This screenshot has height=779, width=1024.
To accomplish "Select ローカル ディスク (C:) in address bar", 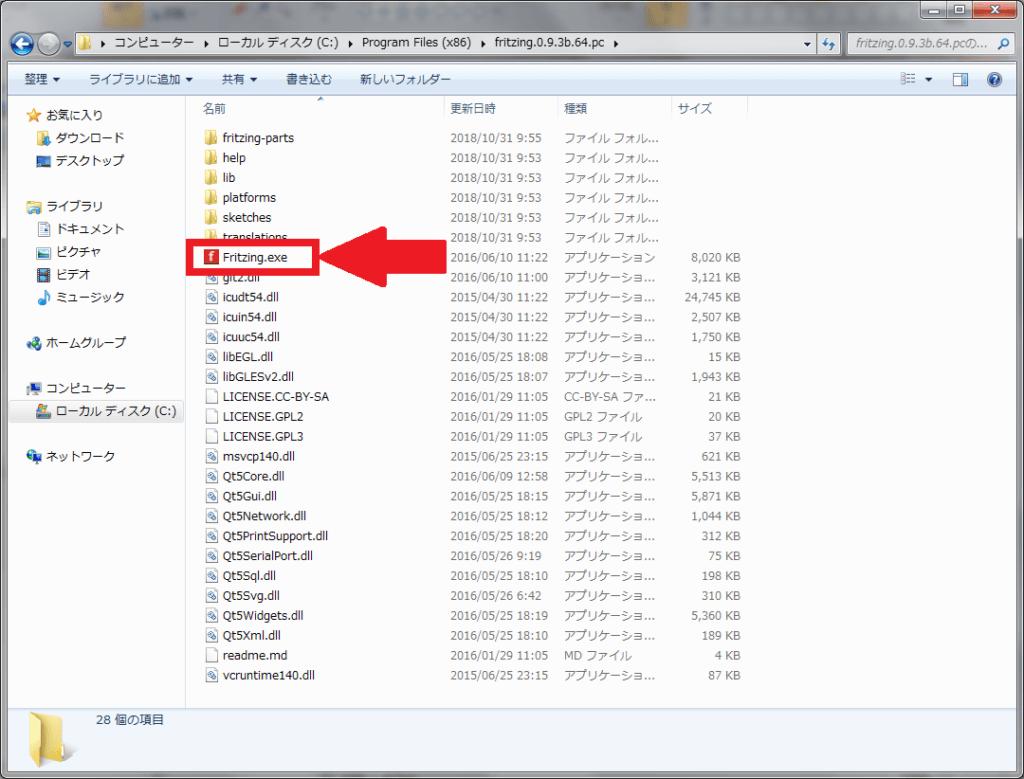I will click(x=278, y=42).
